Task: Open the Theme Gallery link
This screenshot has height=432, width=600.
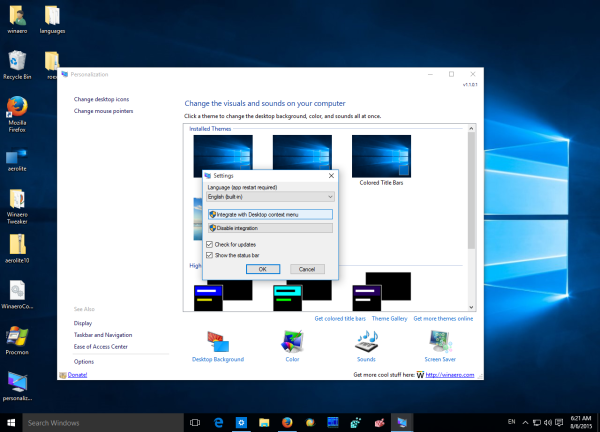Action: (390, 319)
